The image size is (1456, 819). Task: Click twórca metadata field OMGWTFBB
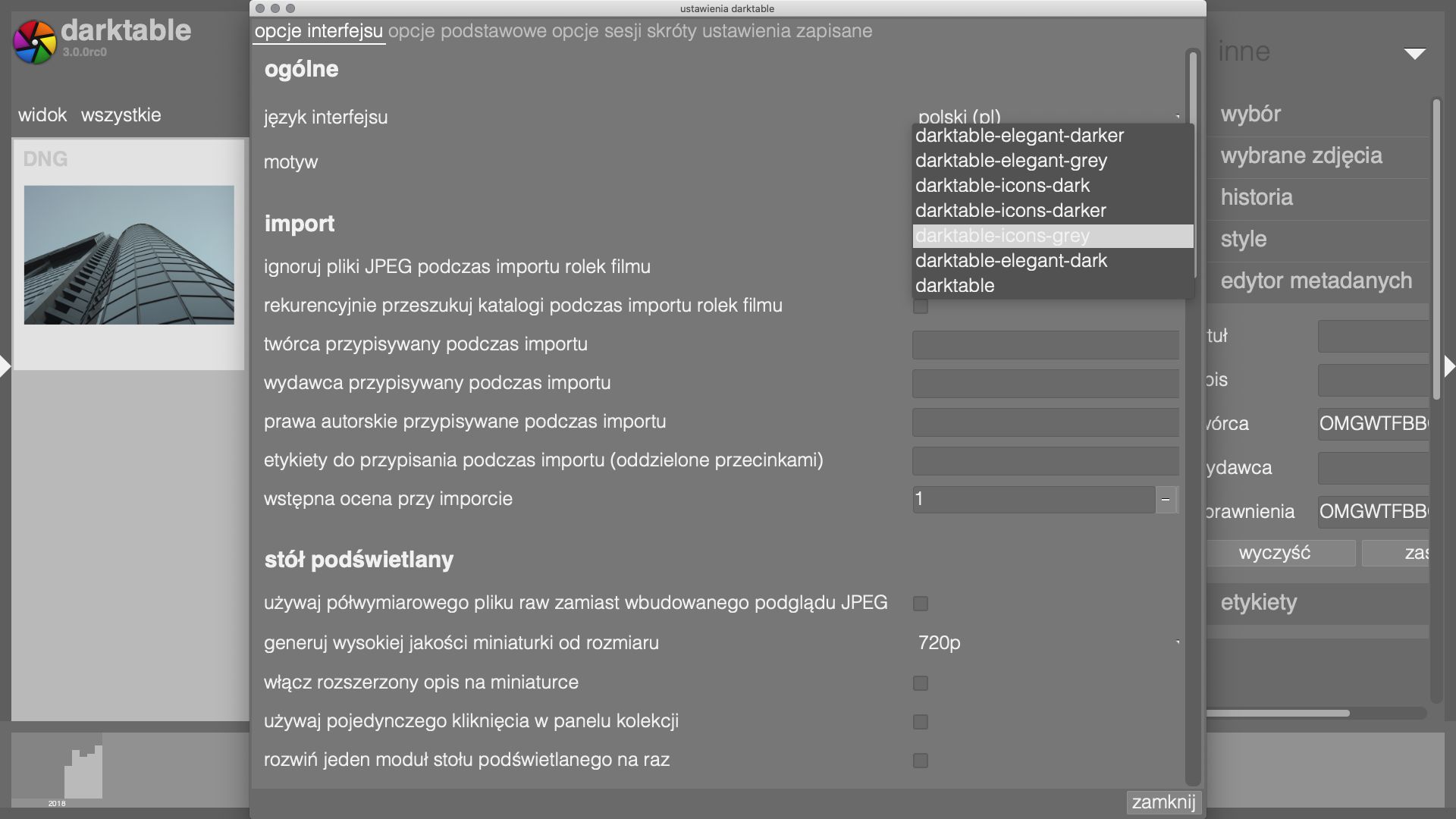point(1373,424)
